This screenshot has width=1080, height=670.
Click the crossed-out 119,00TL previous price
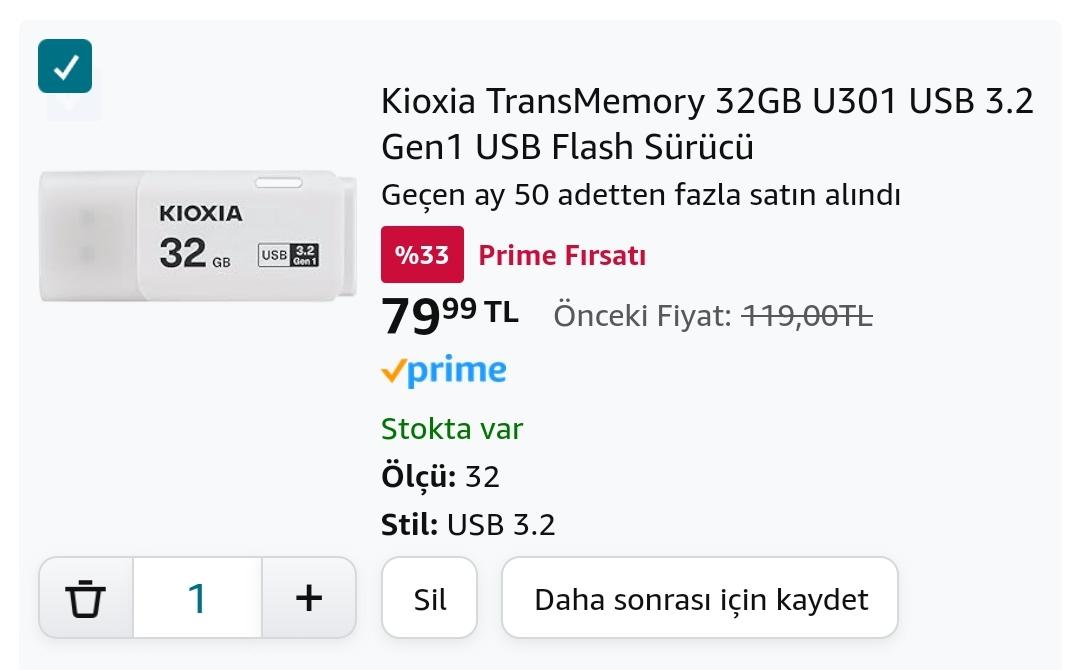[x=807, y=317]
